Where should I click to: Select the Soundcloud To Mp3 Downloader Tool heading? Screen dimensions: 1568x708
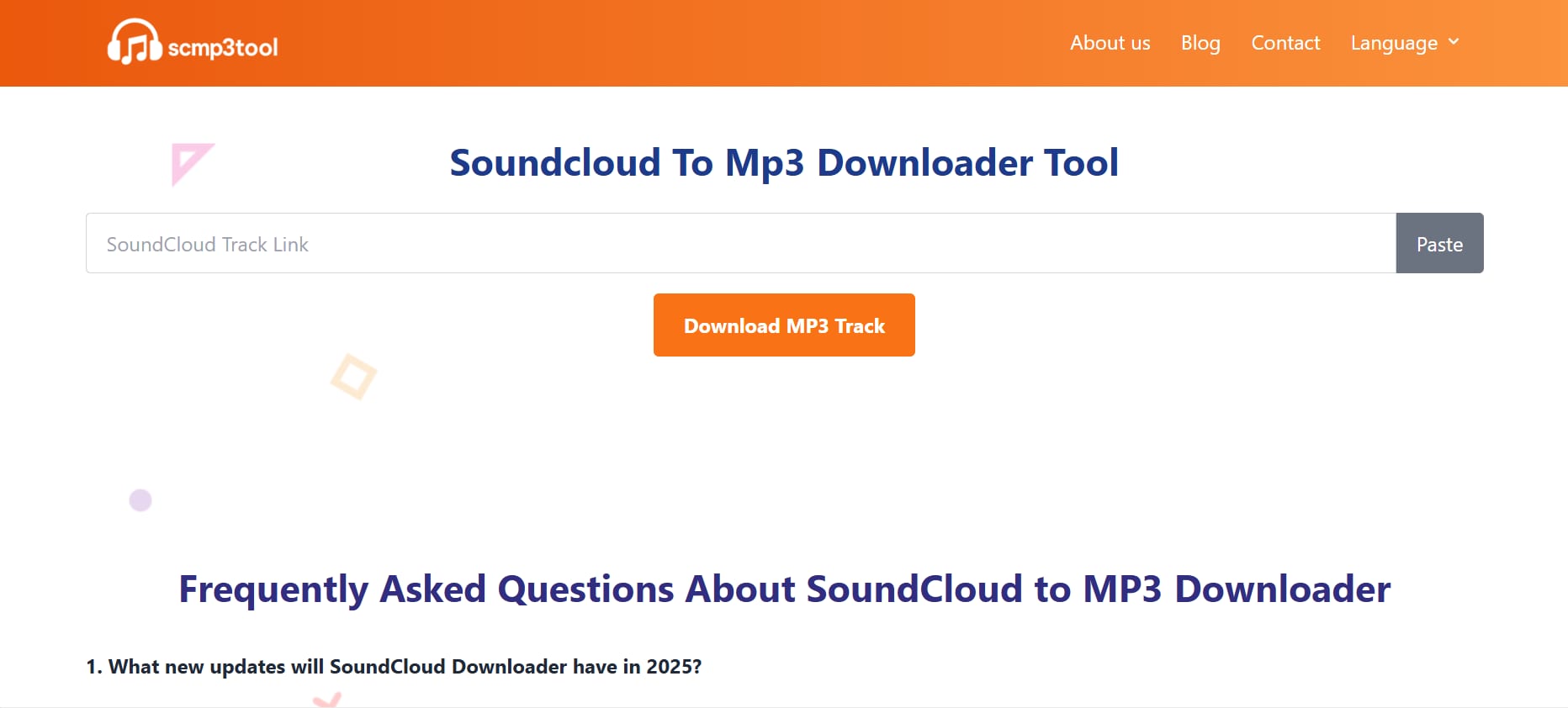(784, 162)
